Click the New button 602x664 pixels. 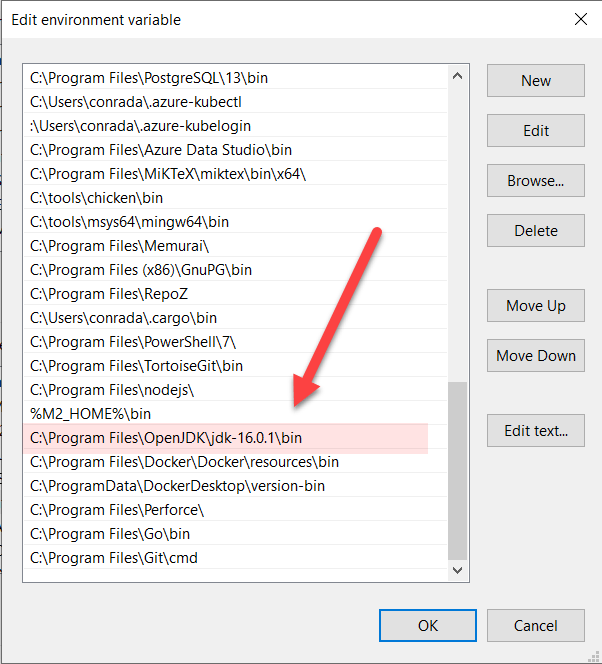pos(535,81)
